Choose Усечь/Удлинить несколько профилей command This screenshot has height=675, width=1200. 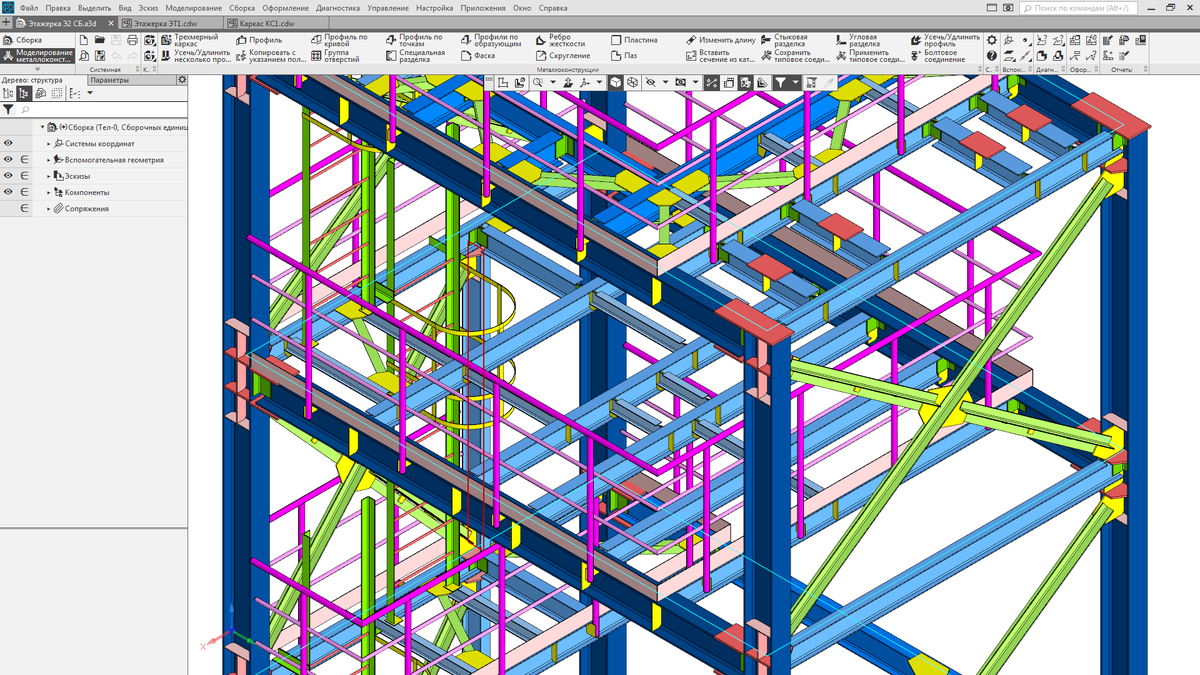pos(194,56)
